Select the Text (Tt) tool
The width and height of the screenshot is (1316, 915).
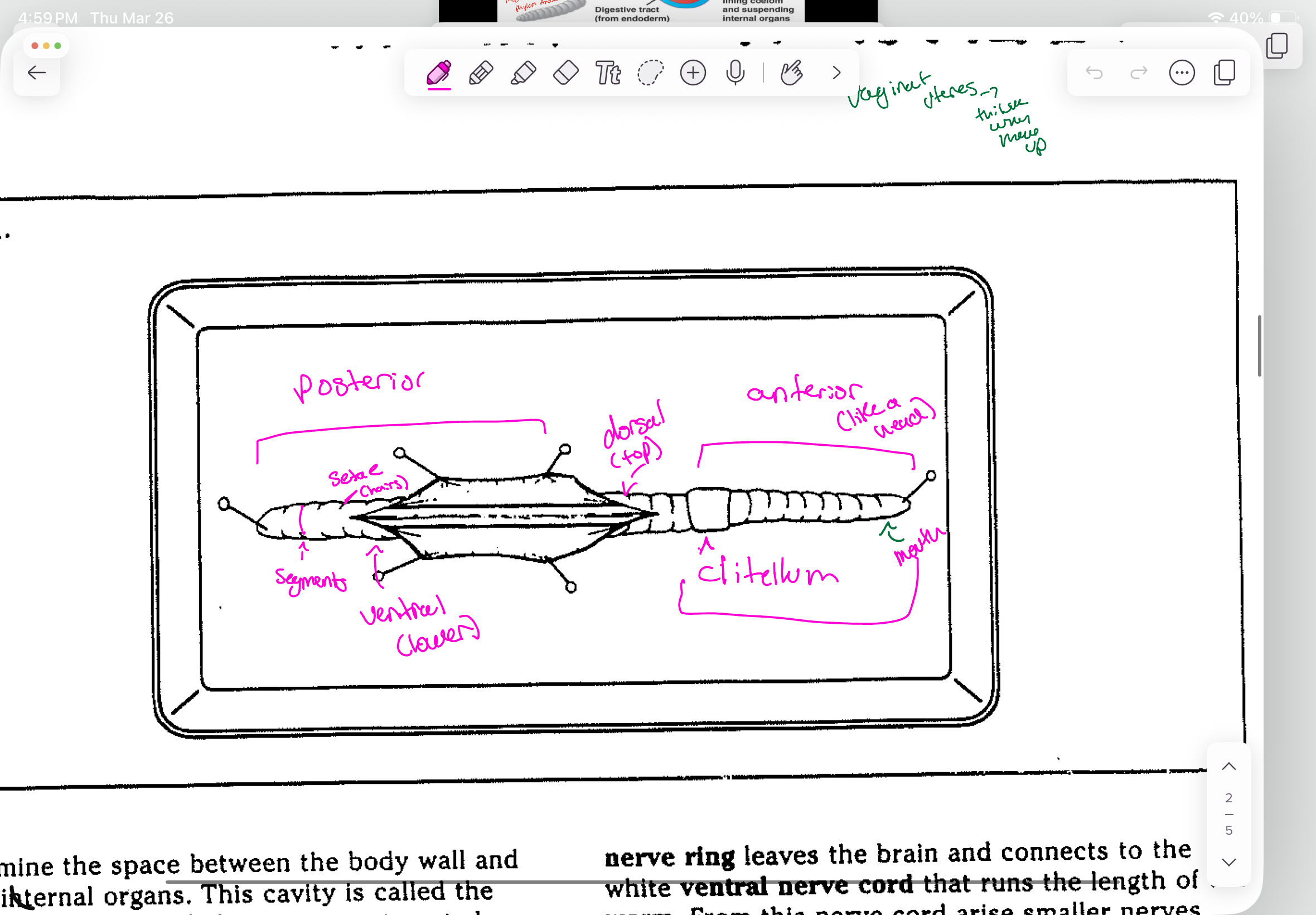[x=608, y=73]
